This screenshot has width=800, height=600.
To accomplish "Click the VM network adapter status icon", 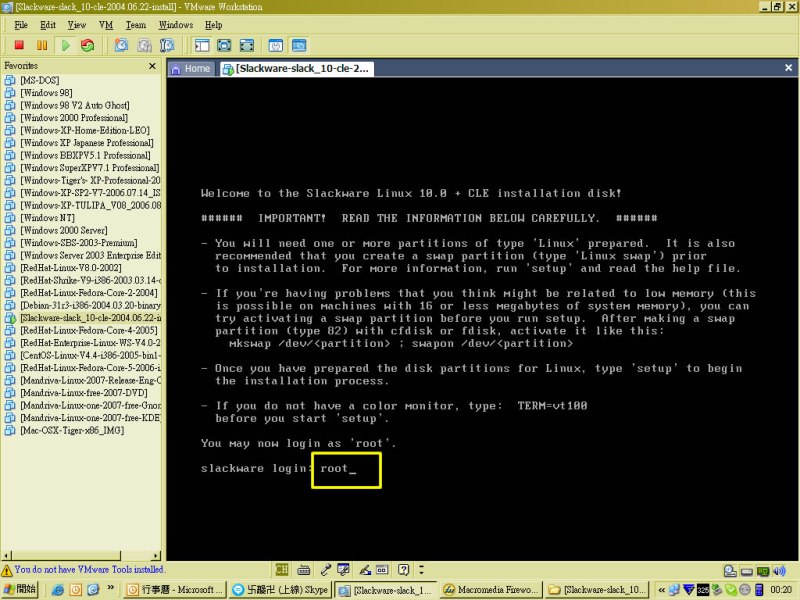I will [763, 571].
